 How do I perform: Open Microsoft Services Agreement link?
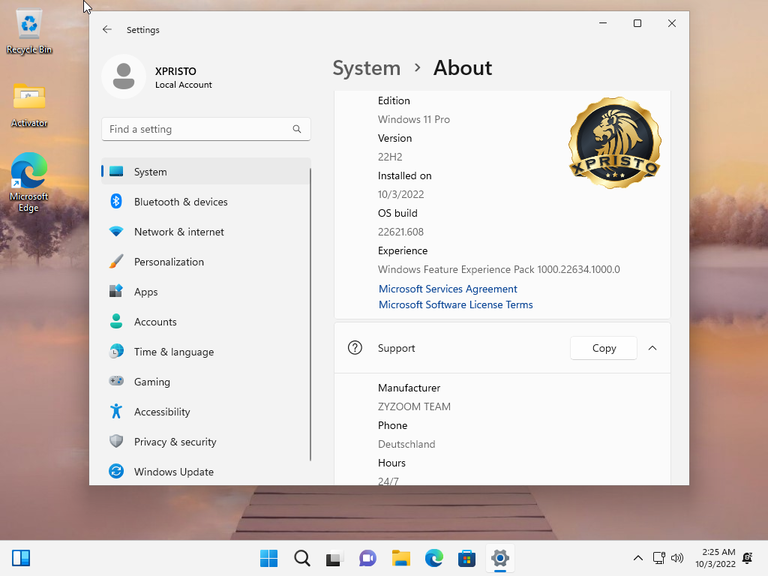coord(448,289)
